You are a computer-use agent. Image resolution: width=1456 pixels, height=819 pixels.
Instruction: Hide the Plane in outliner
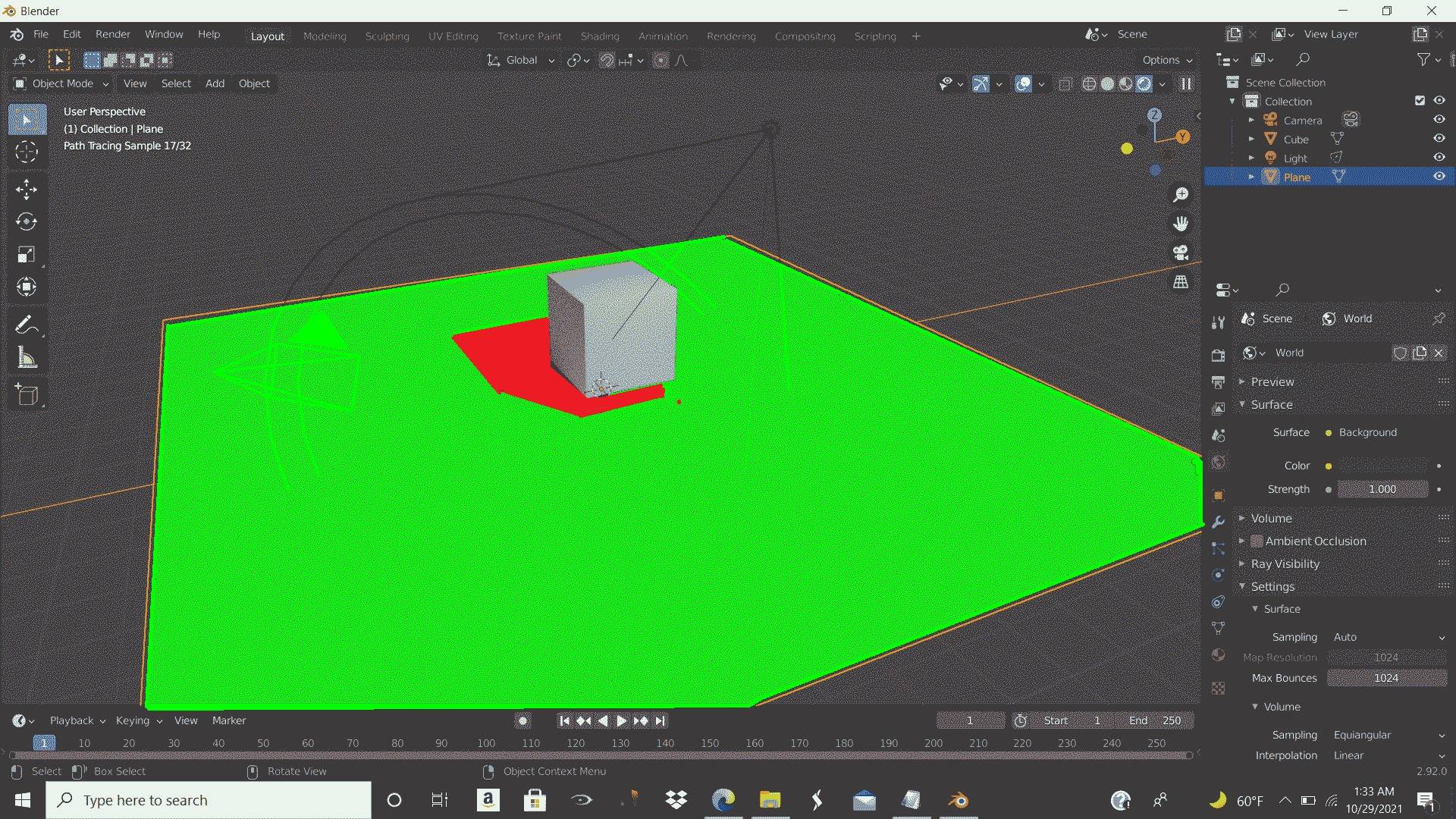tap(1439, 177)
